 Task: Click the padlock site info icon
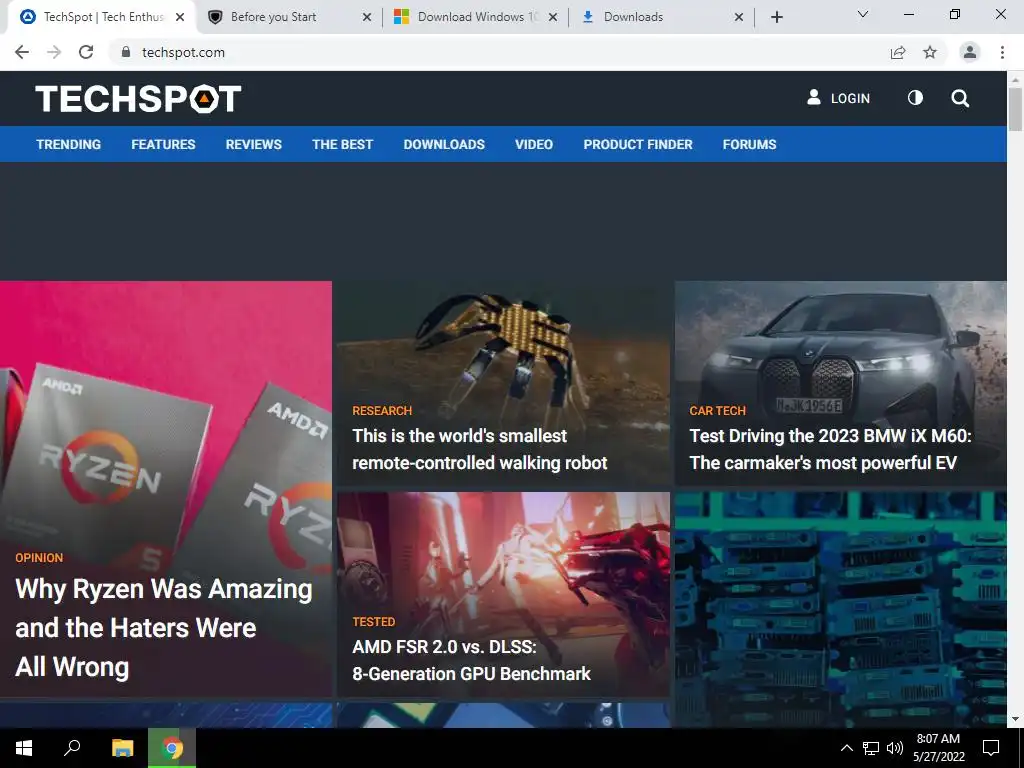pos(126,52)
